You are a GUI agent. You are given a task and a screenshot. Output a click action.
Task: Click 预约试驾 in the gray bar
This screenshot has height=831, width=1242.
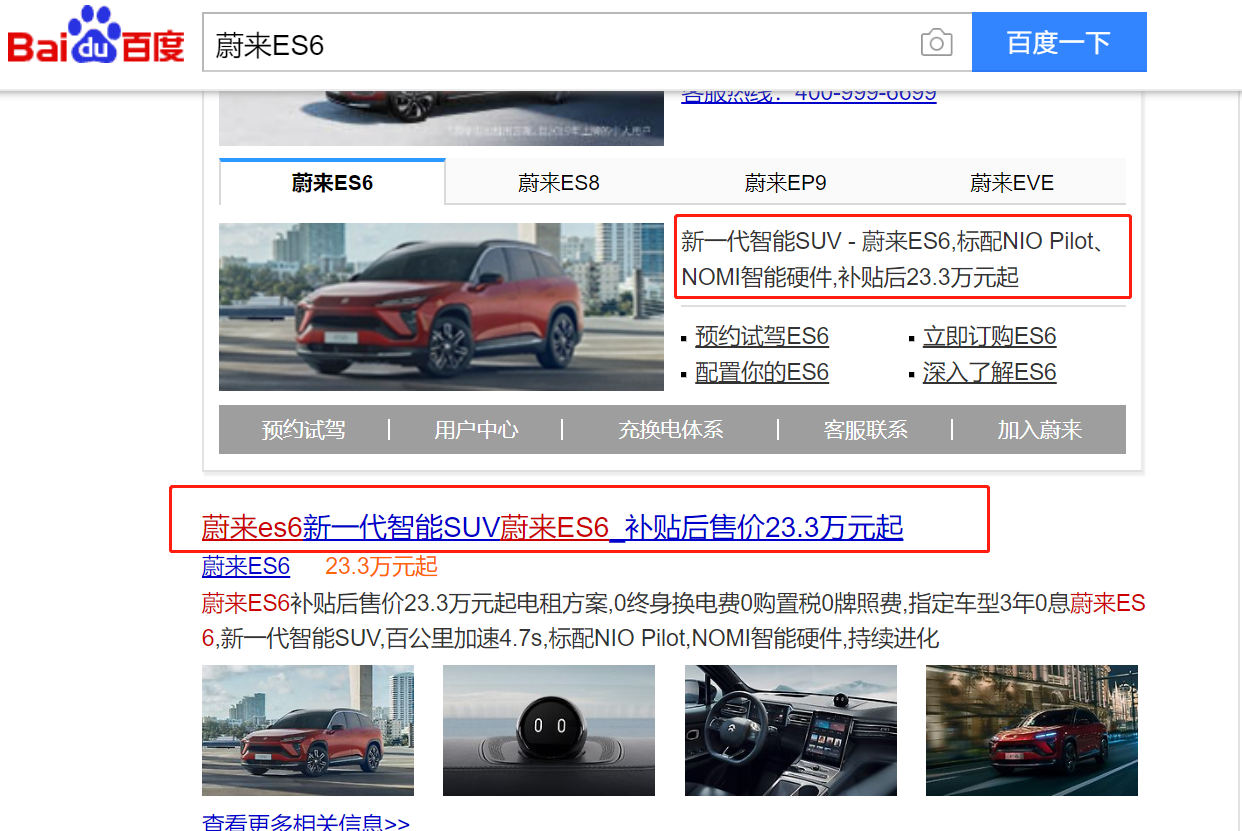point(304,430)
